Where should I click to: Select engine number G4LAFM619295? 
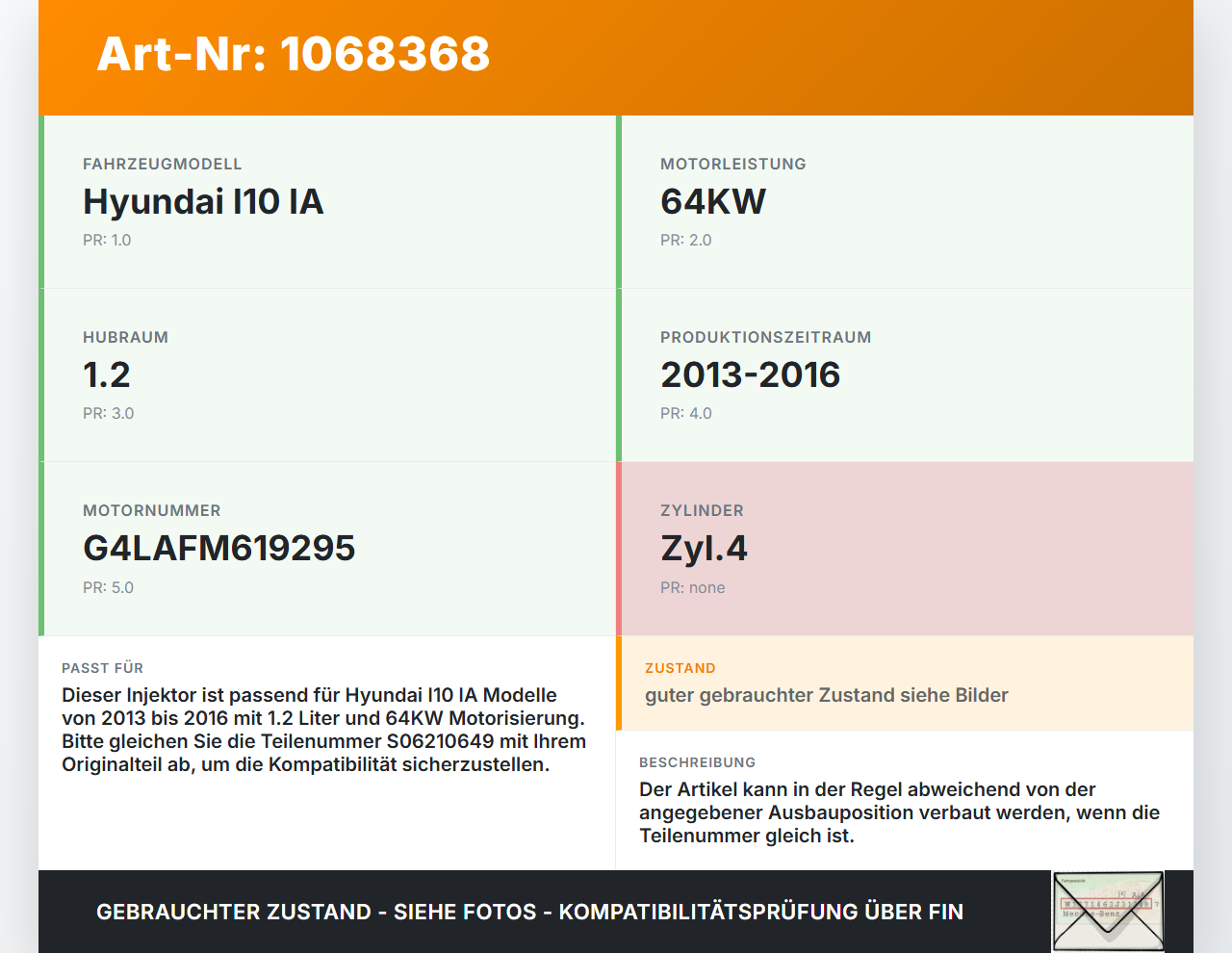click(x=219, y=548)
